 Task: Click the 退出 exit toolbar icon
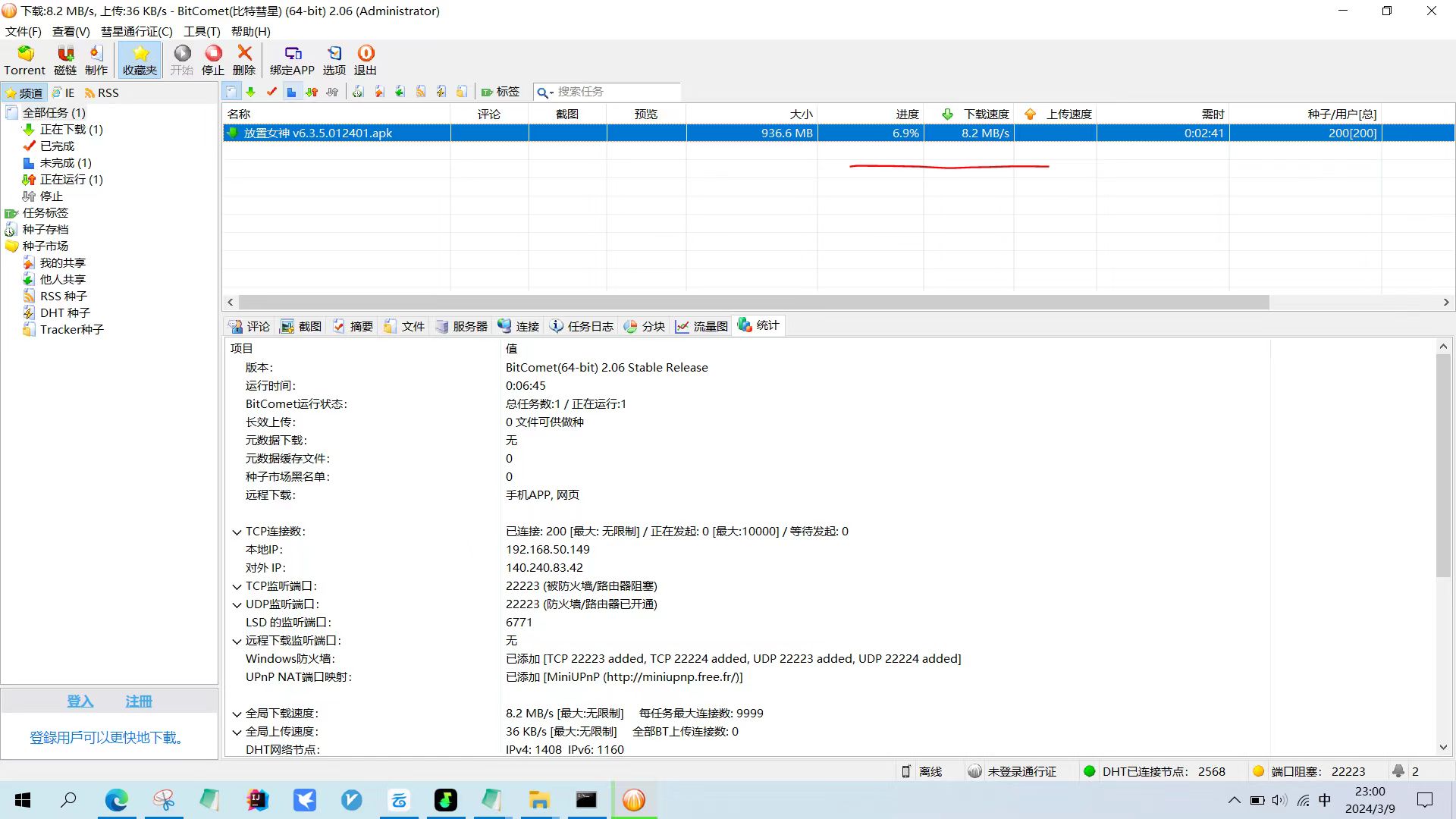pos(366,60)
